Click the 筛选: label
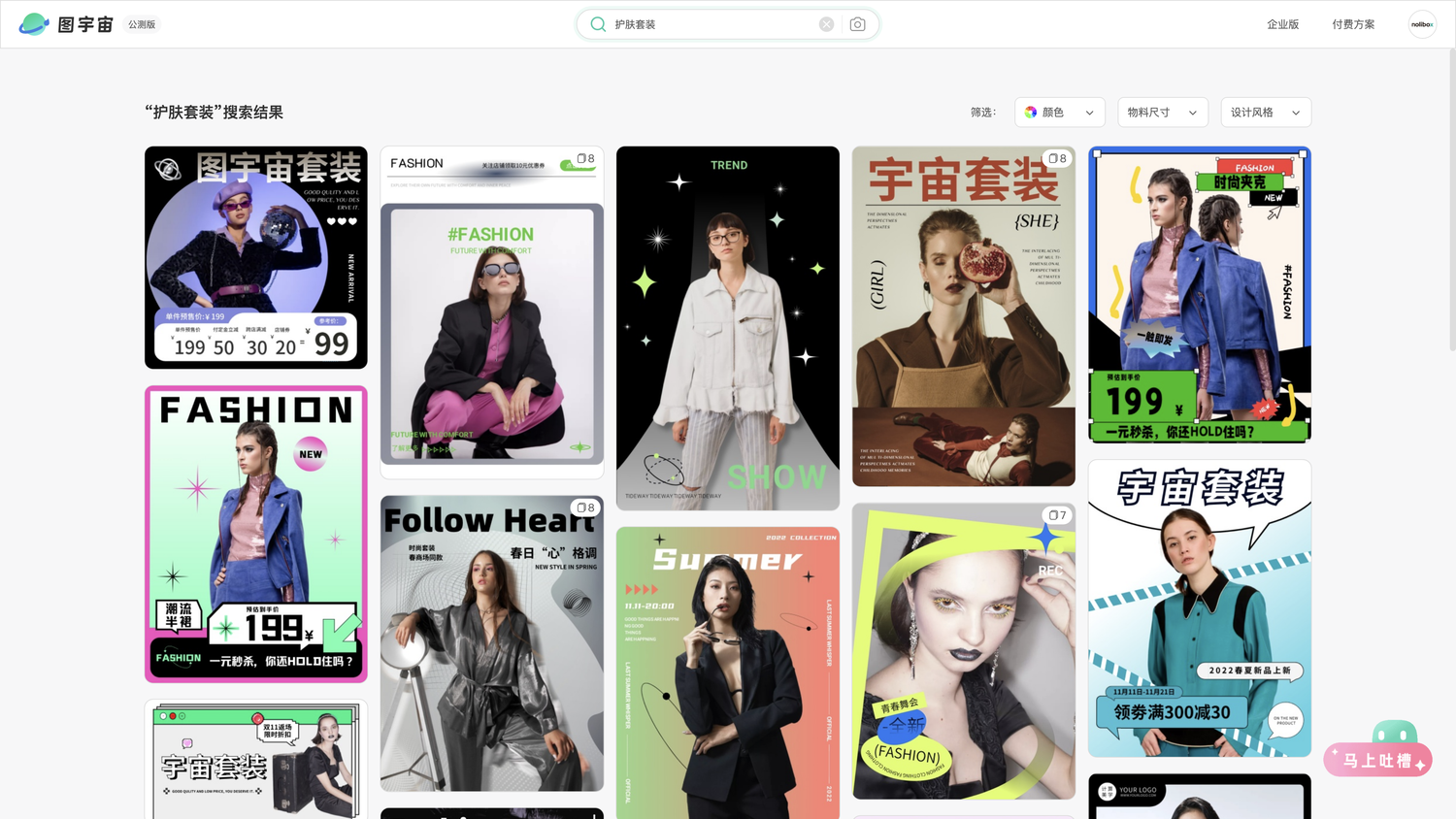1456x819 pixels. point(983,113)
